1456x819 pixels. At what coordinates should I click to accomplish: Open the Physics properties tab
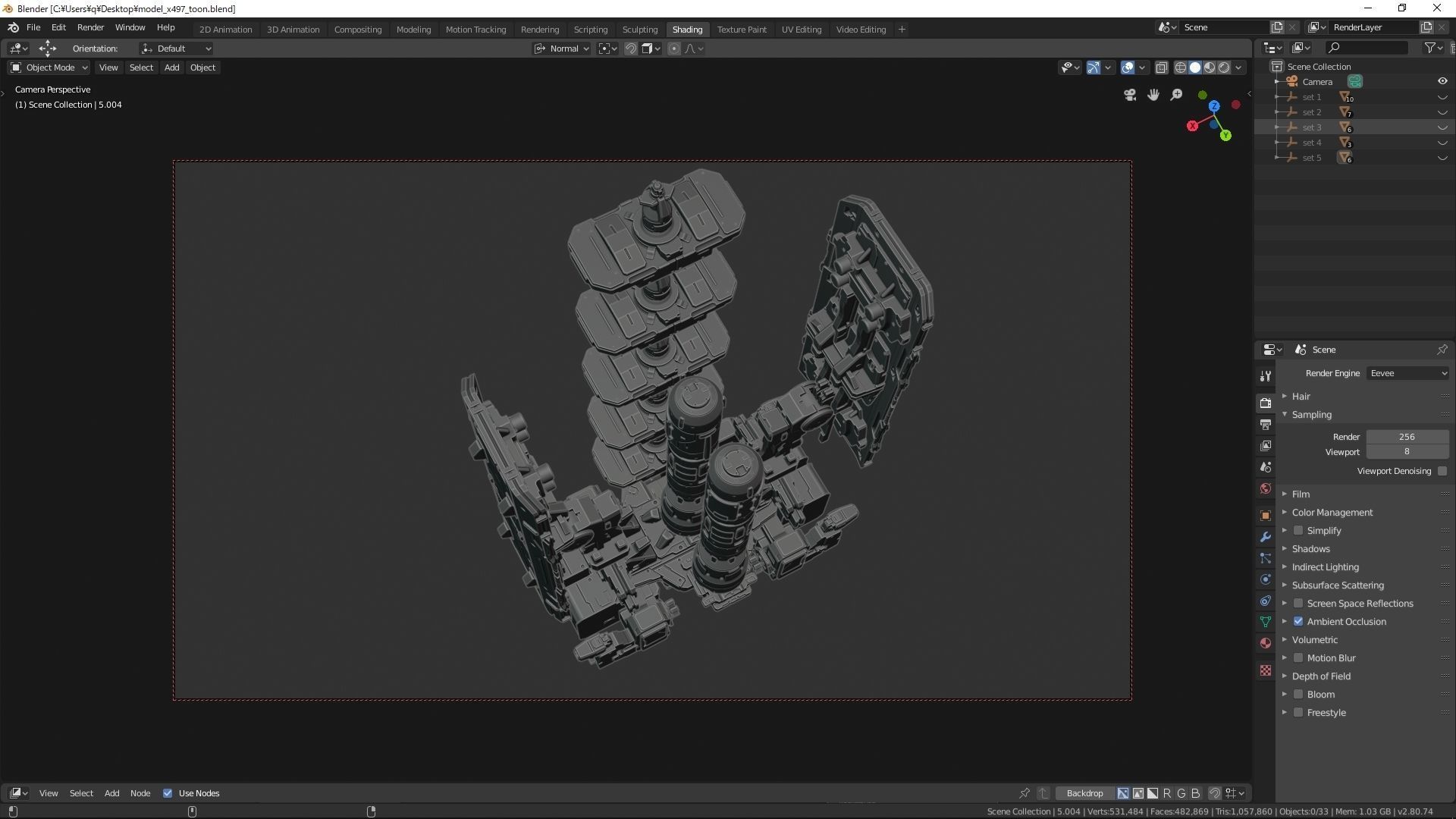click(1265, 579)
